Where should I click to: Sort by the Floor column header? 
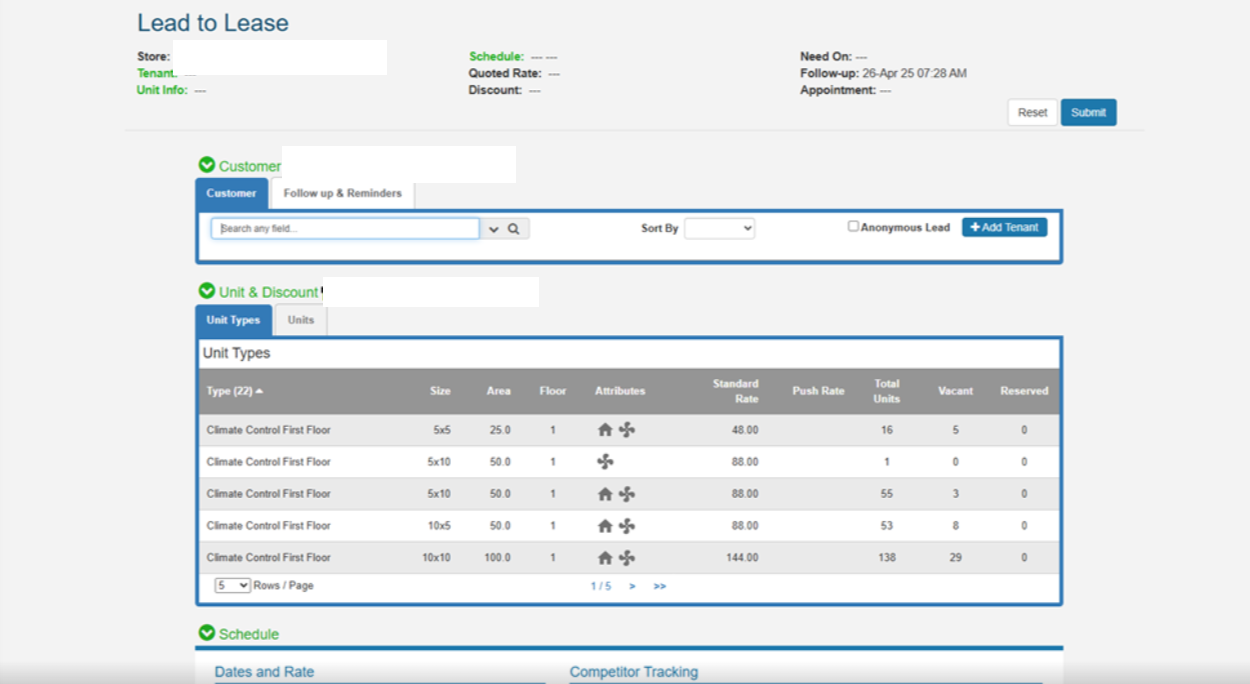(553, 391)
